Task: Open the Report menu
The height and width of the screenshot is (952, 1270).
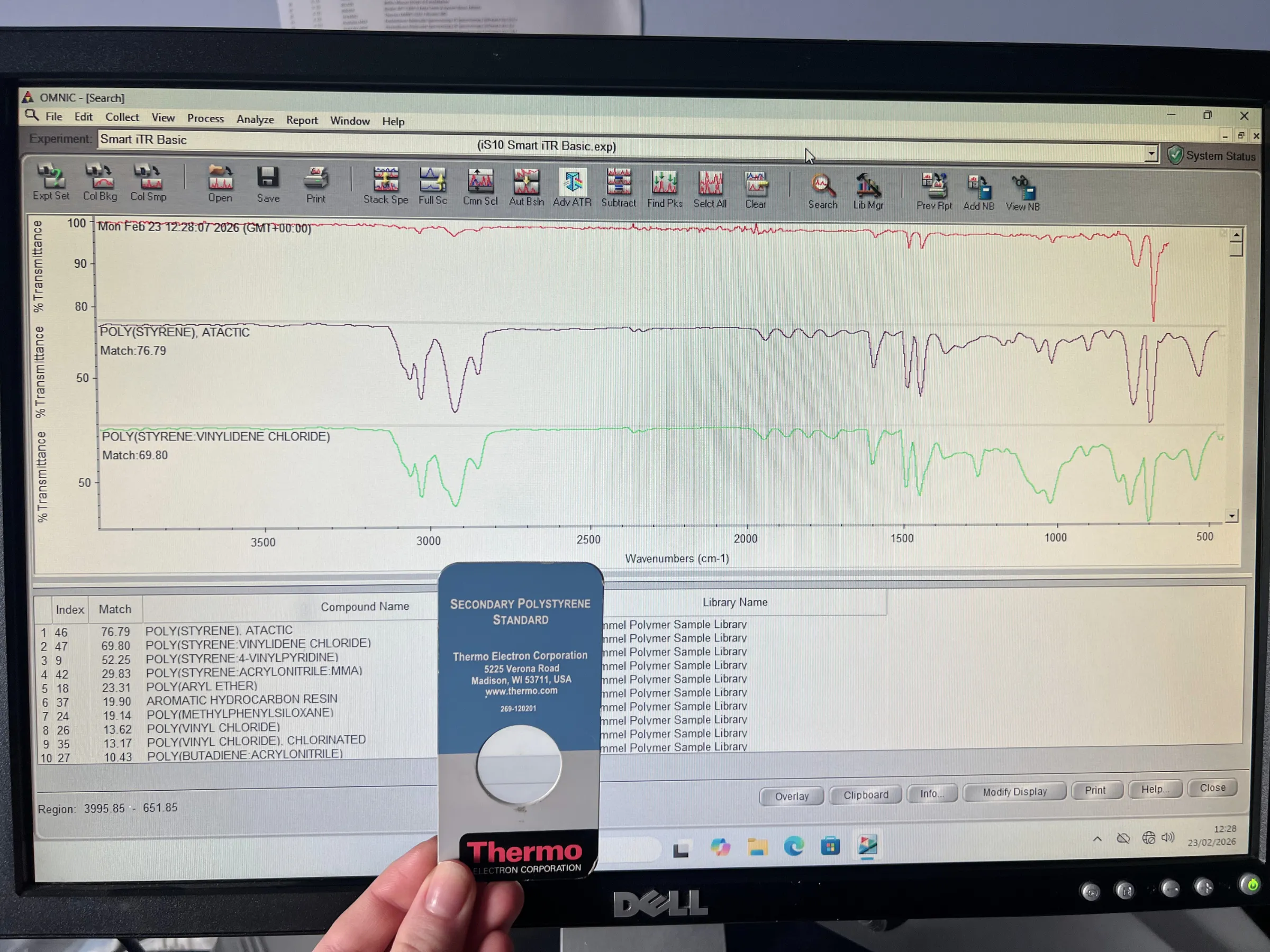Action: [302, 120]
